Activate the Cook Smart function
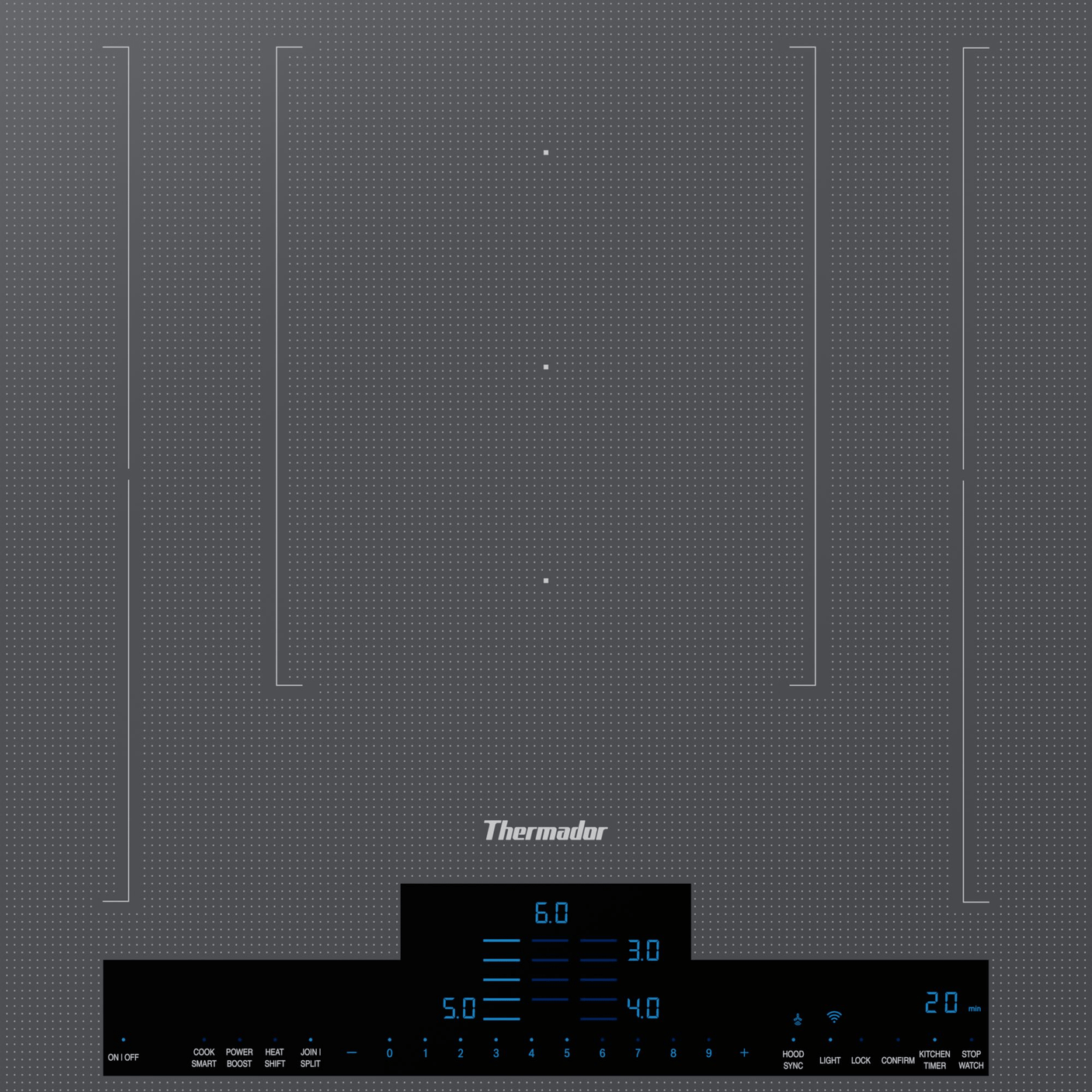This screenshot has width=1092, height=1092. pos(203,1058)
